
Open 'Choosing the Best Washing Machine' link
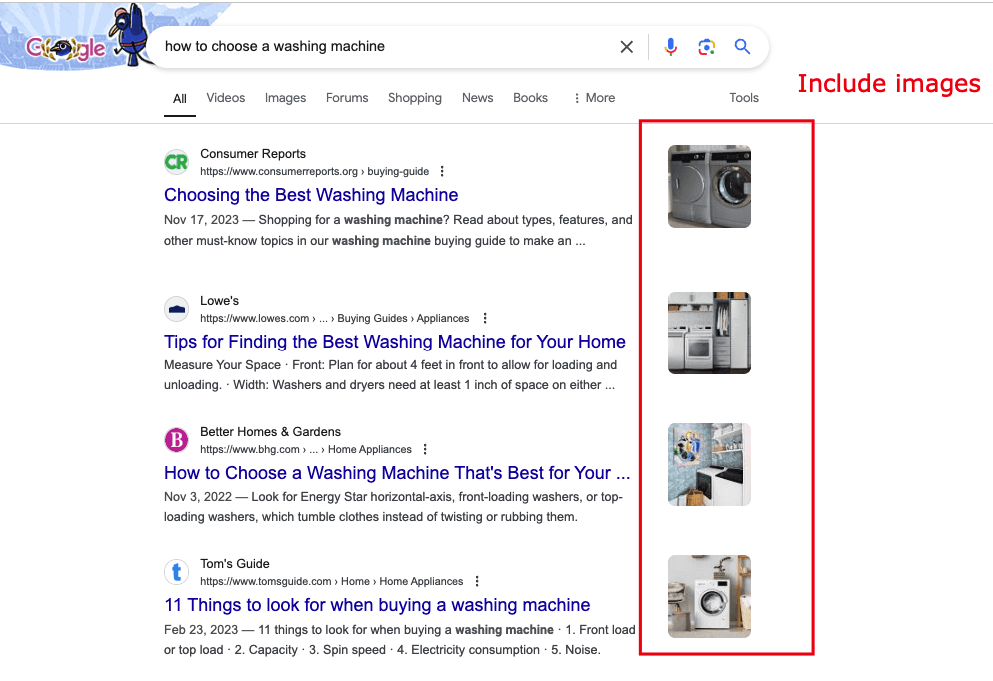coord(310,194)
